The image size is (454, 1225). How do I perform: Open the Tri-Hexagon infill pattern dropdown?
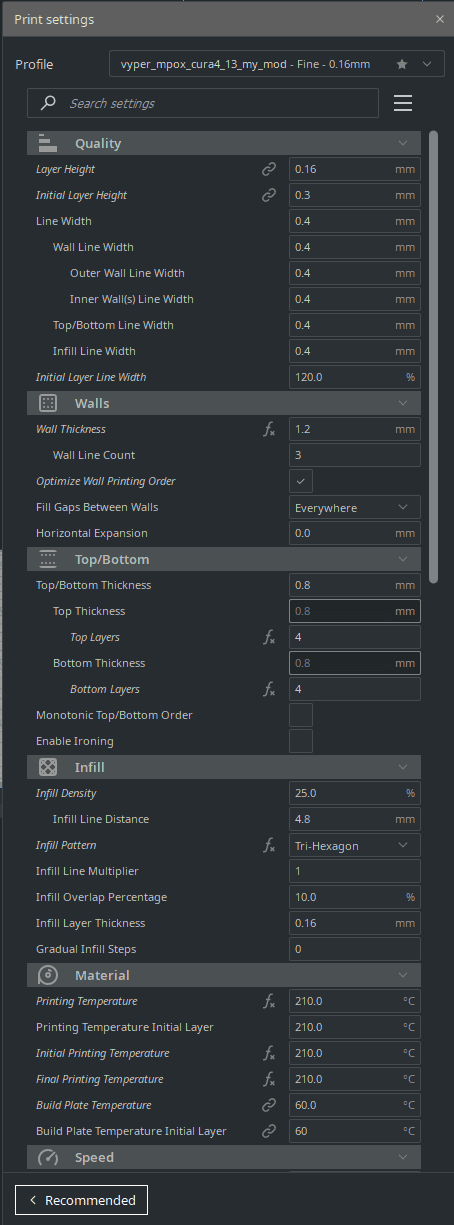pos(355,845)
